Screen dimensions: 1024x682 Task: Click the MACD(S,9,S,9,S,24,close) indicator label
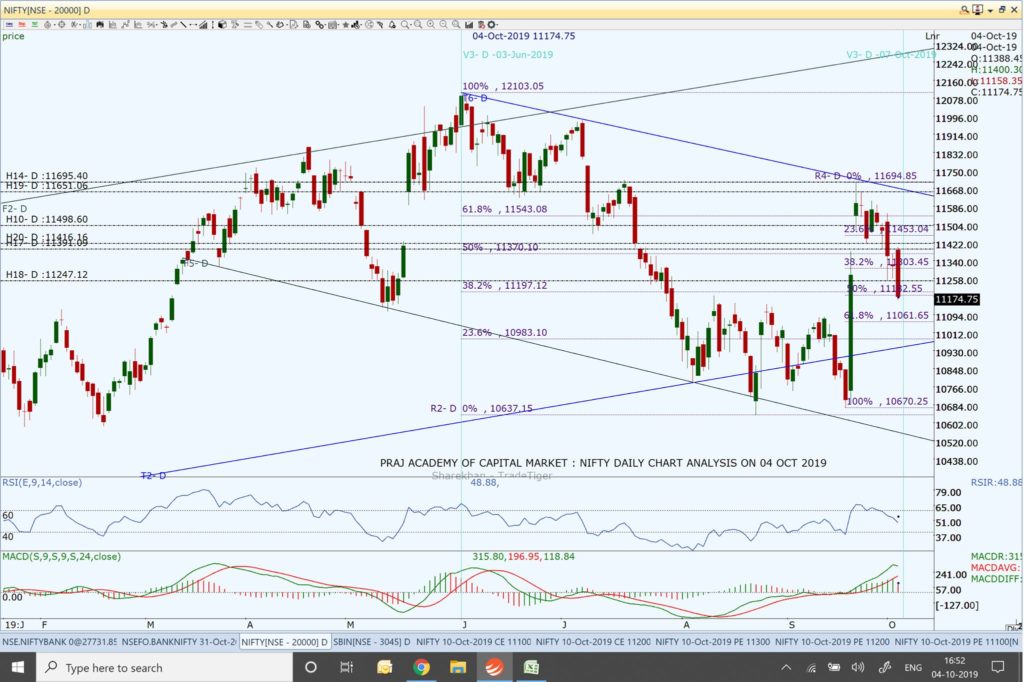(61, 557)
